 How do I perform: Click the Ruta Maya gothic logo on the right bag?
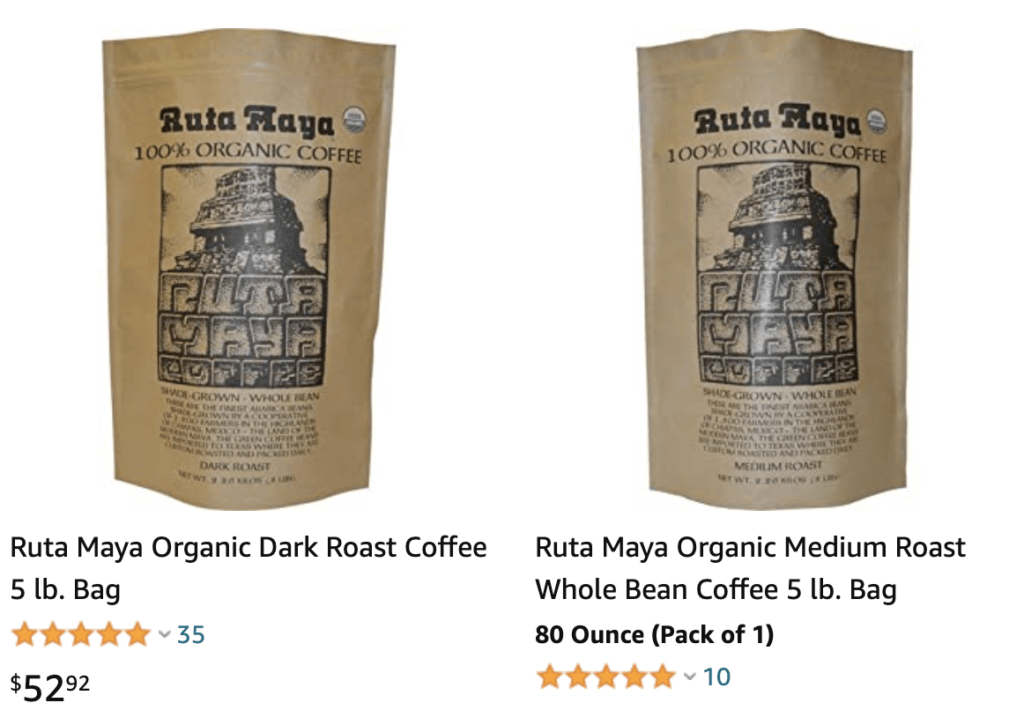click(776, 121)
